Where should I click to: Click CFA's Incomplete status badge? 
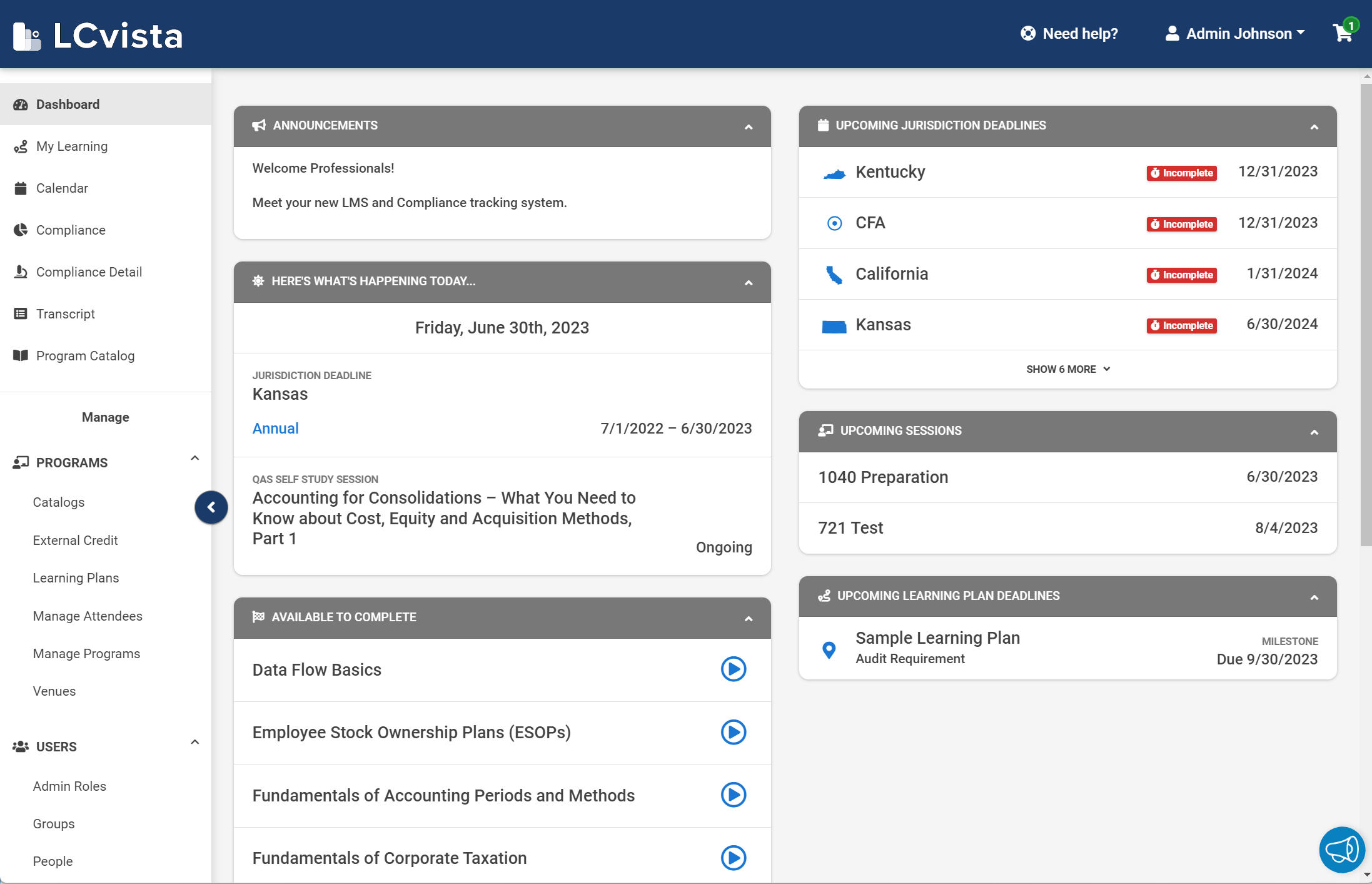tap(1181, 224)
